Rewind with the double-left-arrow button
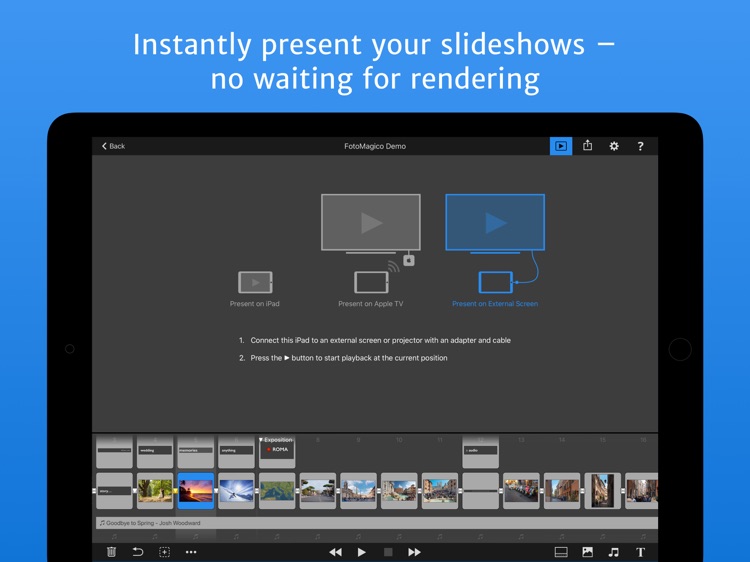This screenshot has width=750, height=562. 335,552
